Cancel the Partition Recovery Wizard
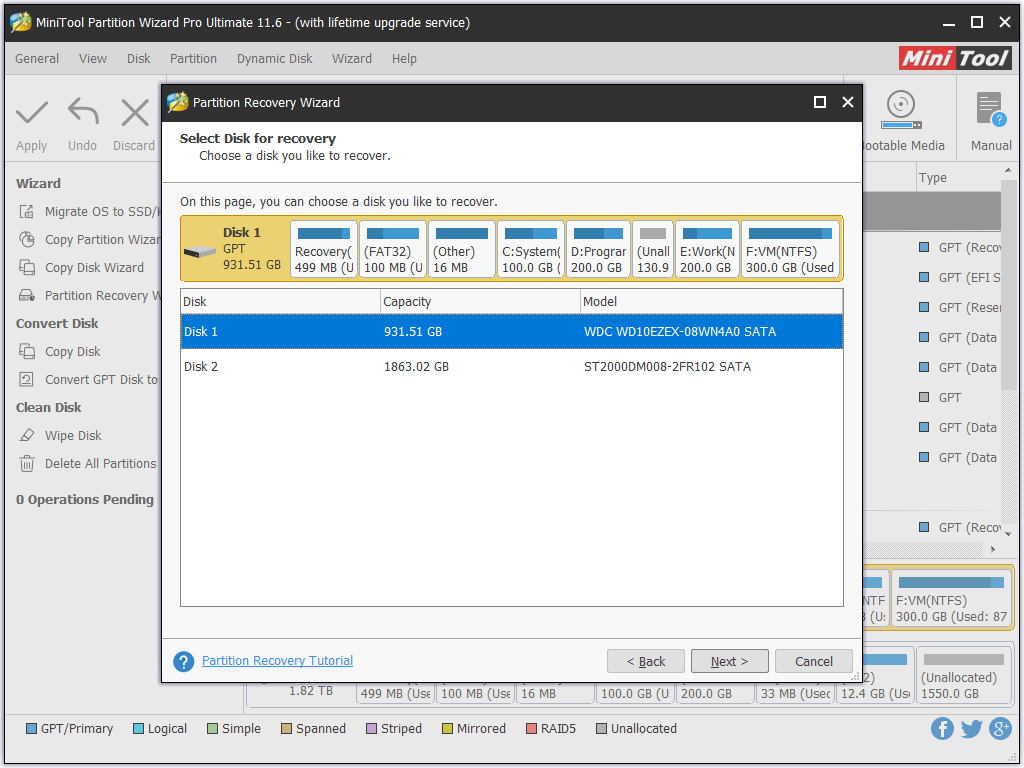The height and width of the screenshot is (768, 1024). pyautogui.click(x=814, y=662)
